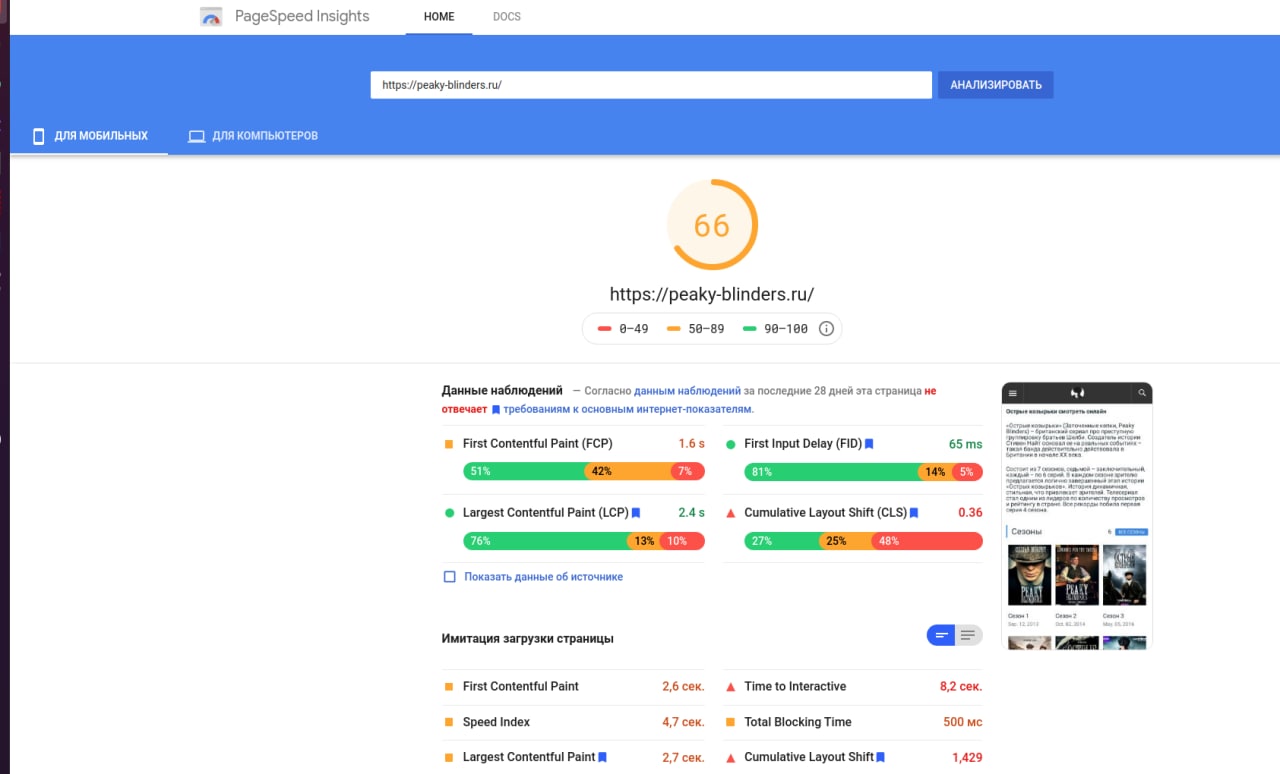Click green 76% segment of LCP bar

[546, 541]
